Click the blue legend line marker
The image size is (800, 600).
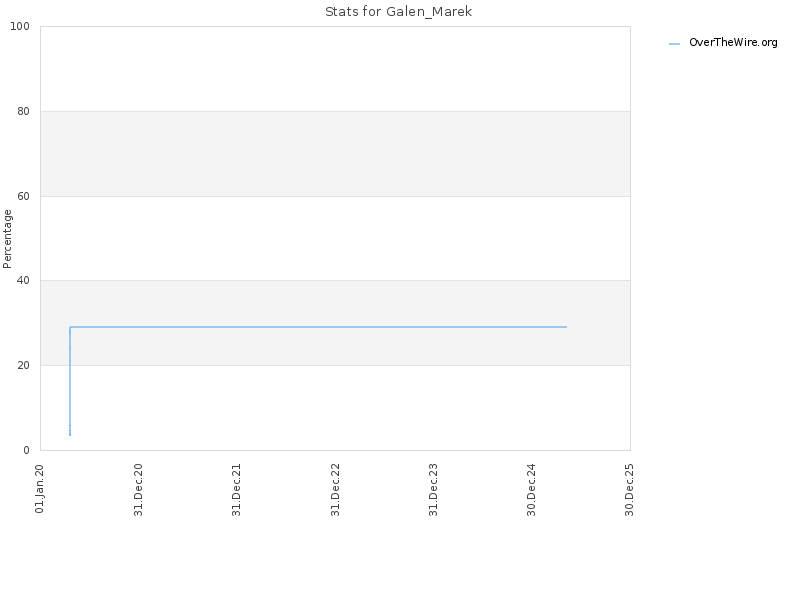tap(674, 44)
